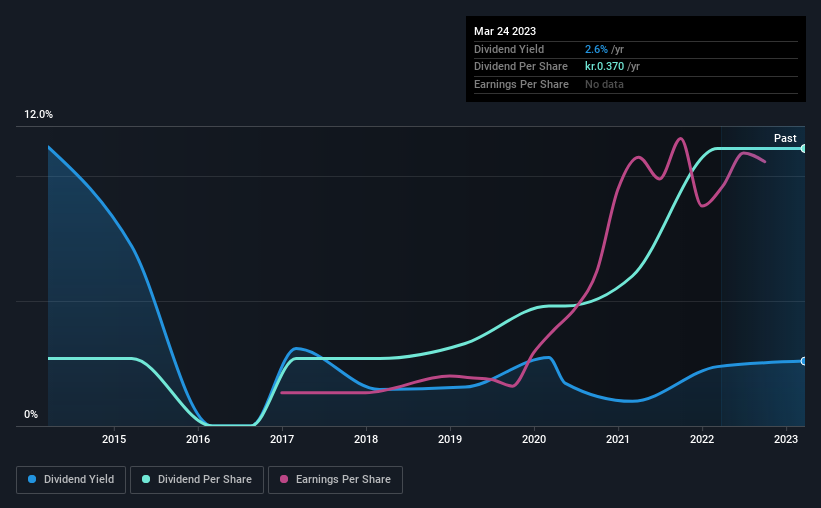Click the 2.6% dividend yield value in tooltip

pos(596,49)
